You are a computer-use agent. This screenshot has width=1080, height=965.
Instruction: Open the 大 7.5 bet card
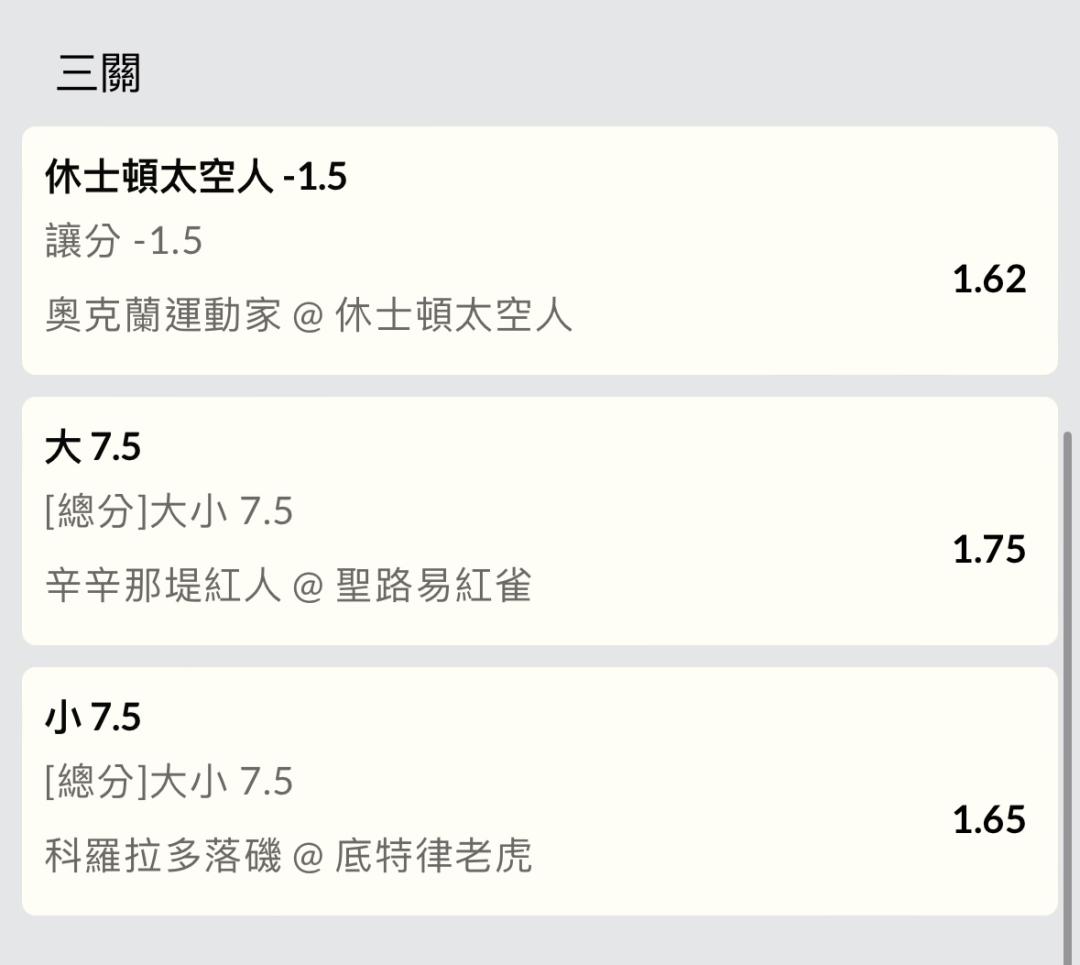[x=539, y=521]
